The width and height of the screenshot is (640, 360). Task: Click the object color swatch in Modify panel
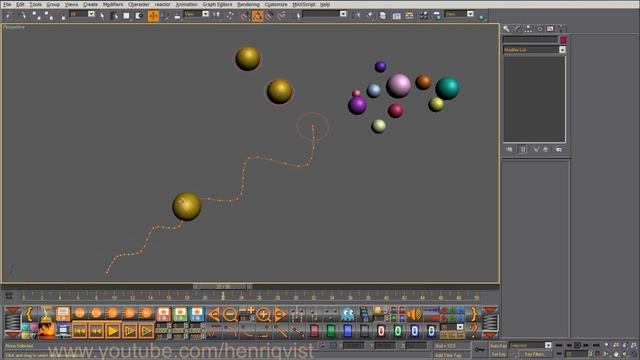pos(563,40)
